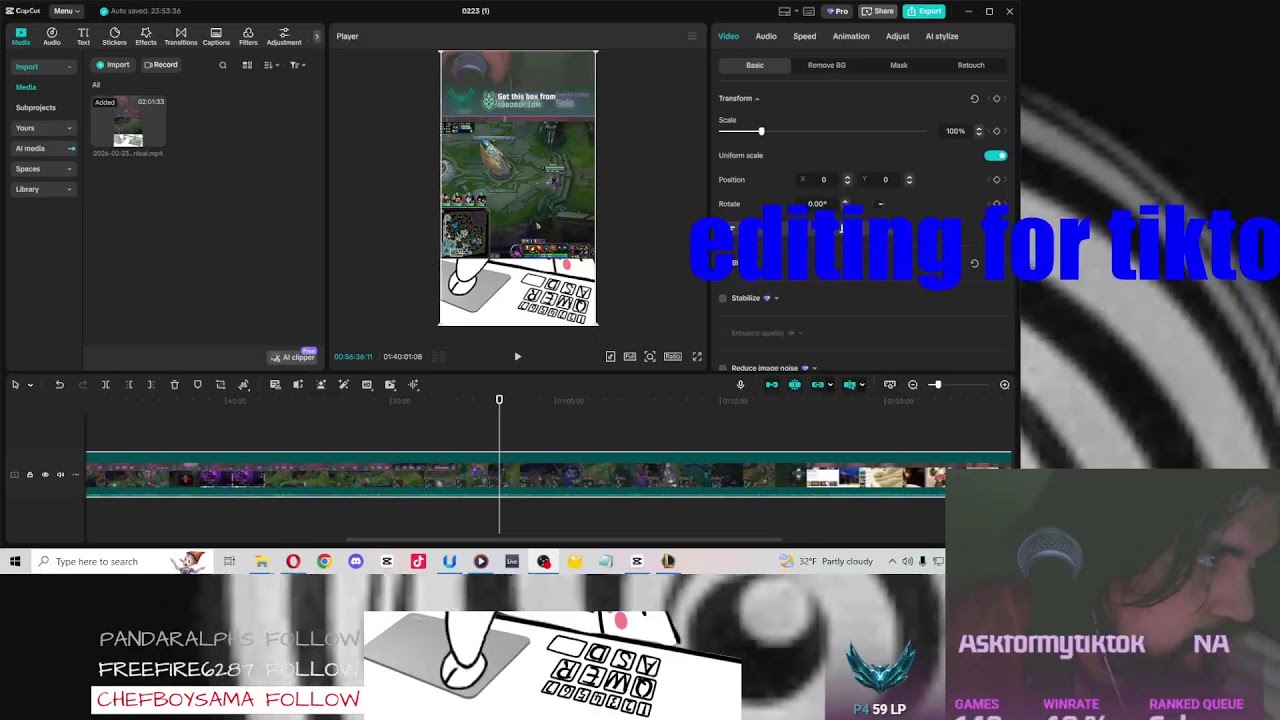Open the media filter dropdown
1280x720 pixels.
(297, 65)
